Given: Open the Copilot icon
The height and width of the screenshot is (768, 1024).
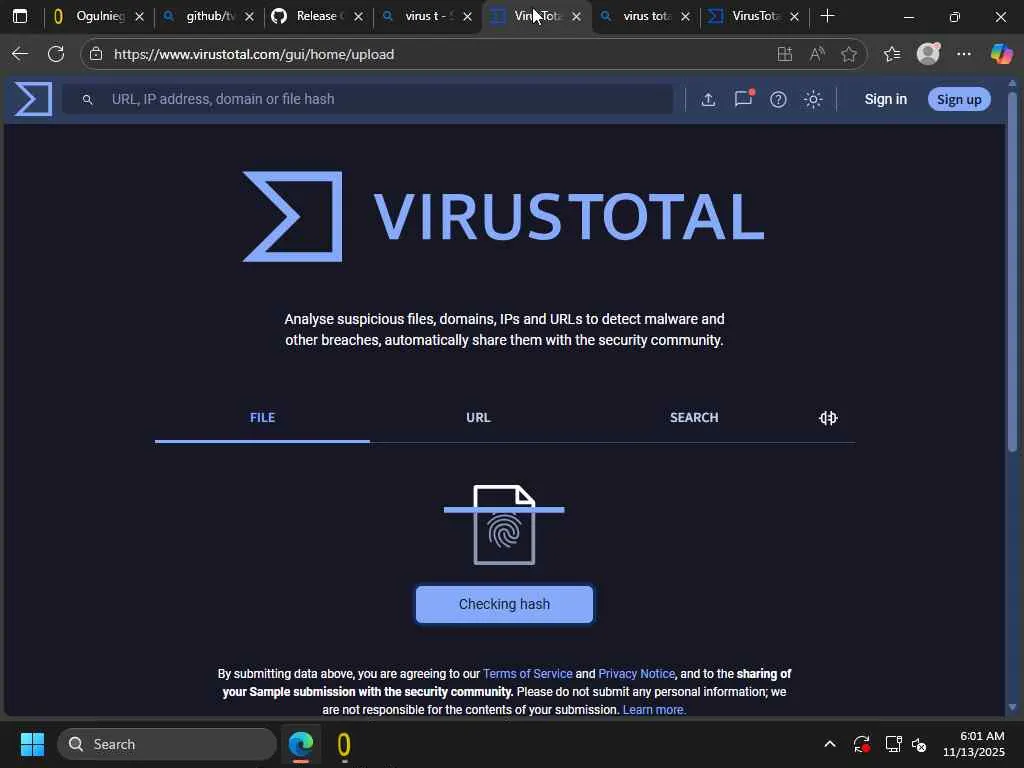Looking at the screenshot, I should [1000, 54].
